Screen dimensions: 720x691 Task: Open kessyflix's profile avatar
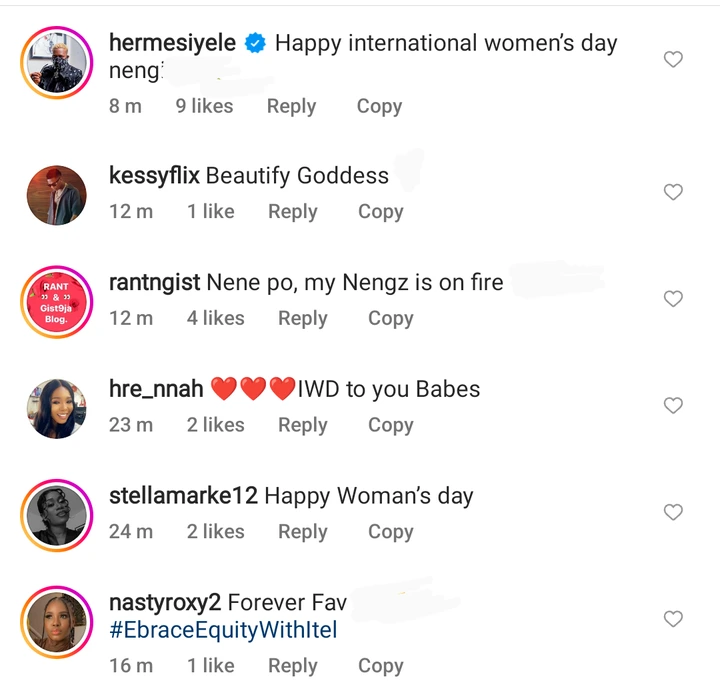56,194
